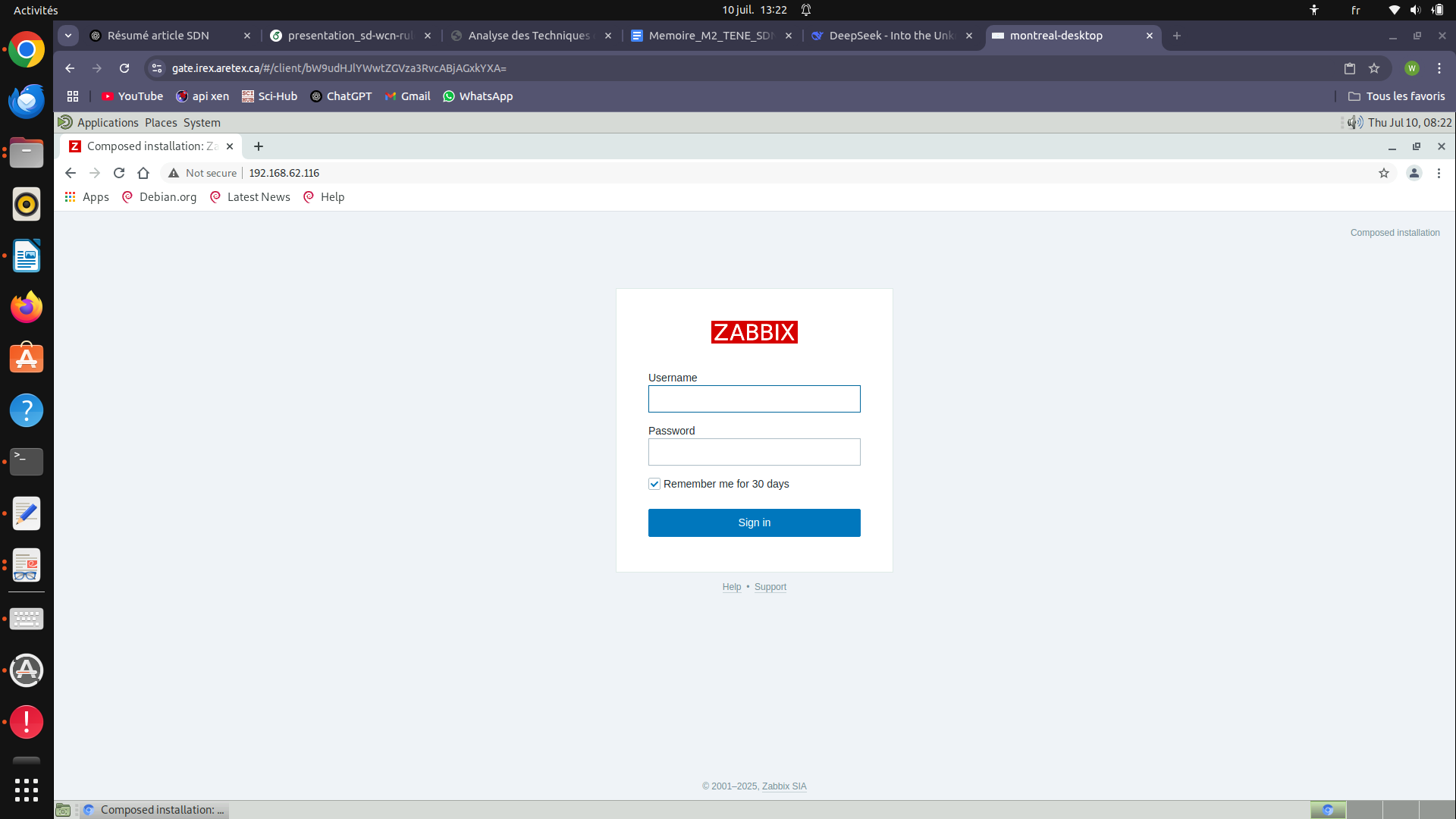Open outer Chrome three-dot menu
Viewport: 1456px width, 819px height.
click(1439, 68)
